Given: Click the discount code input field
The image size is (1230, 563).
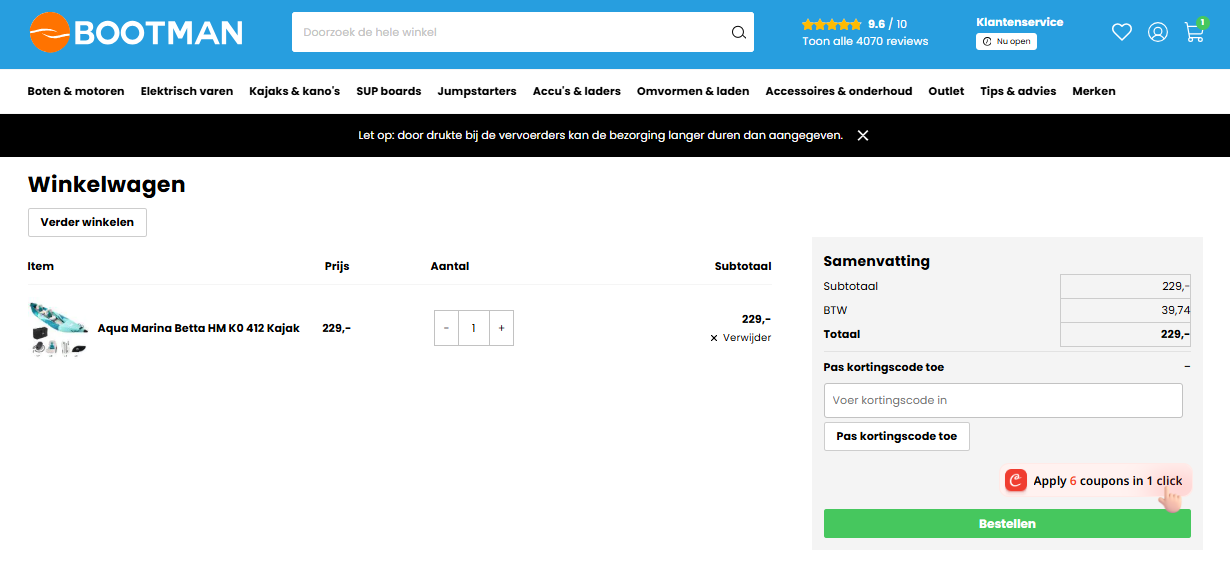Looking at the screenshot, I should click(1002, 400).
